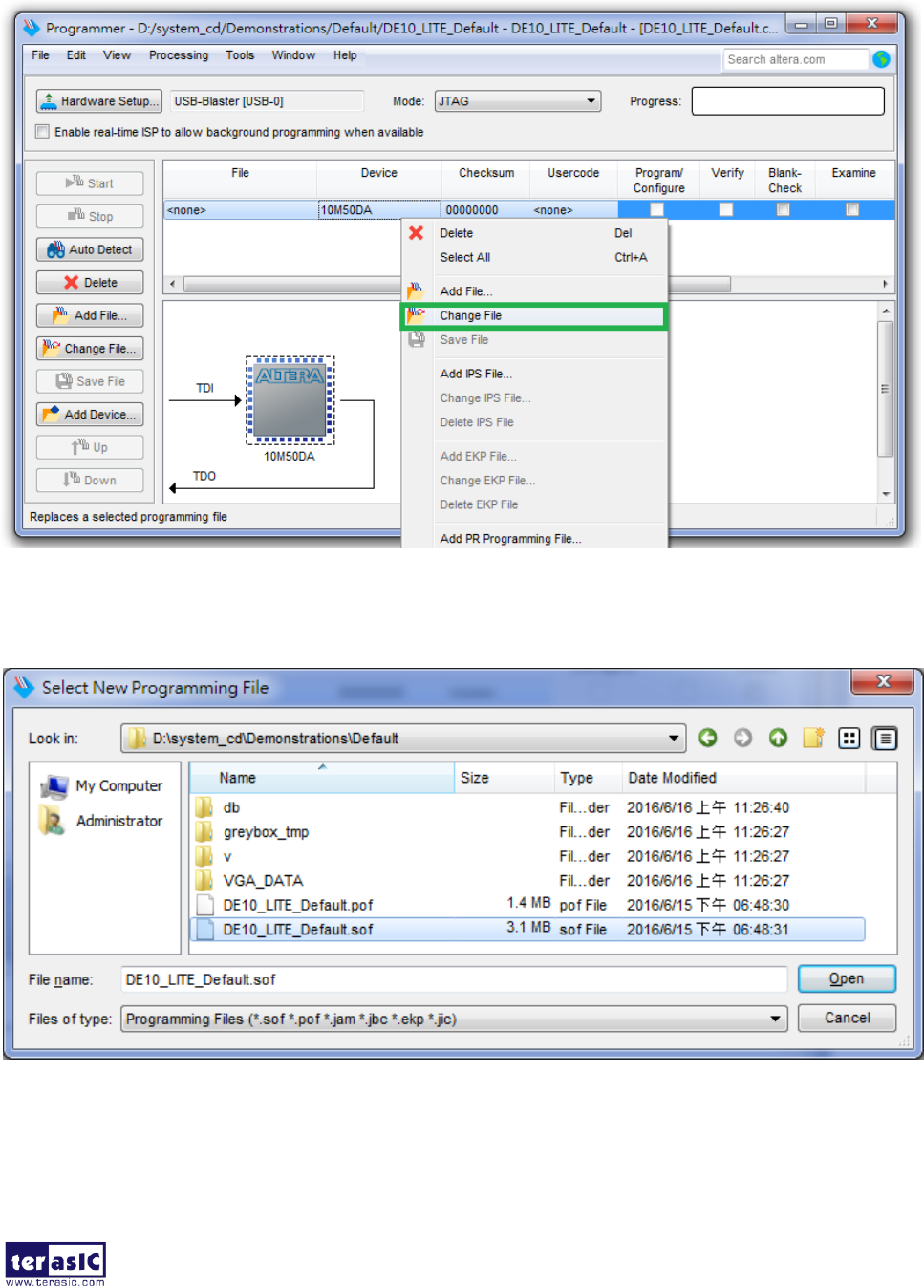Sort by the Date Modified column header
This screenshot has height=1288, width=924.
coord(743,778)
